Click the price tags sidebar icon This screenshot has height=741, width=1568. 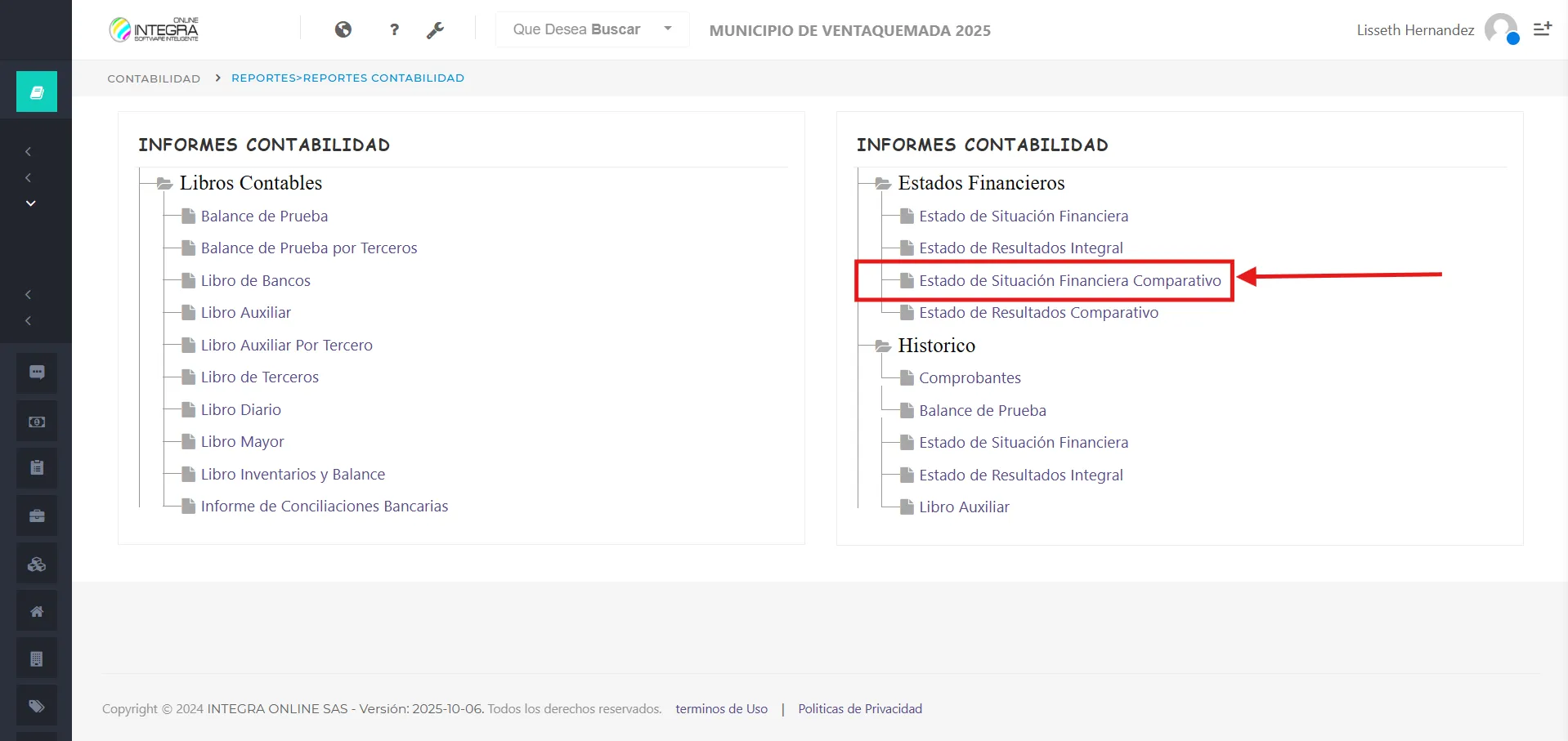(x=37, y=706)
